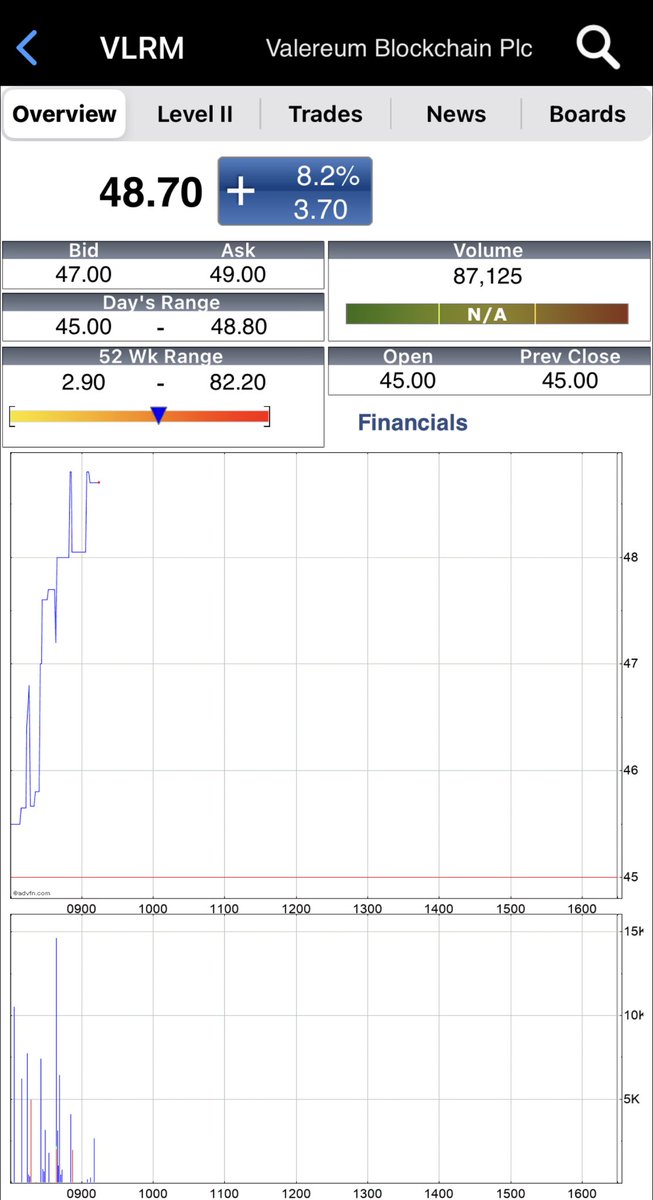Screen dimensions: 653x1200
Task: Open the search magnifier icon
Action: pyautogui.click(x=598, y=47)
